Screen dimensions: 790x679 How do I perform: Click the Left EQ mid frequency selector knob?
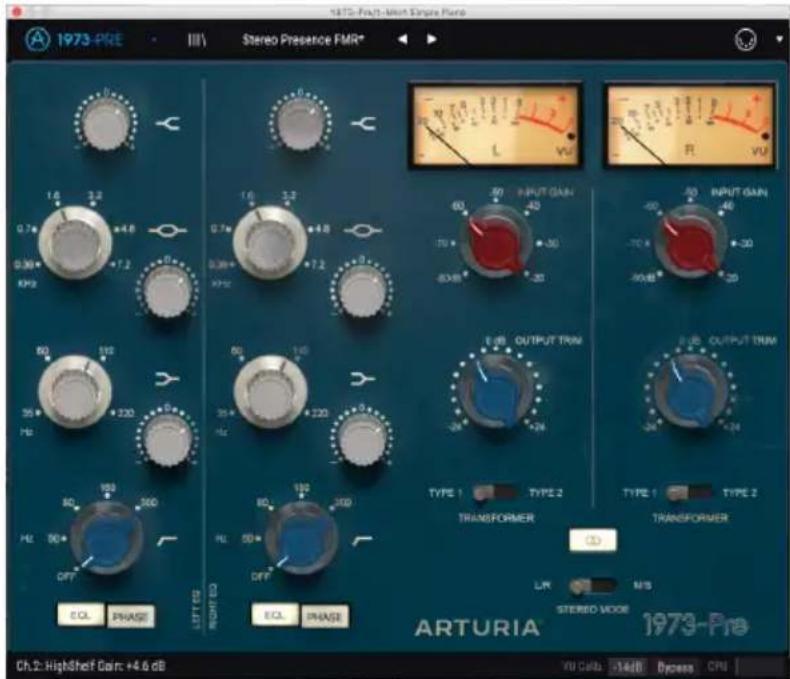click(x=75, y=242)
